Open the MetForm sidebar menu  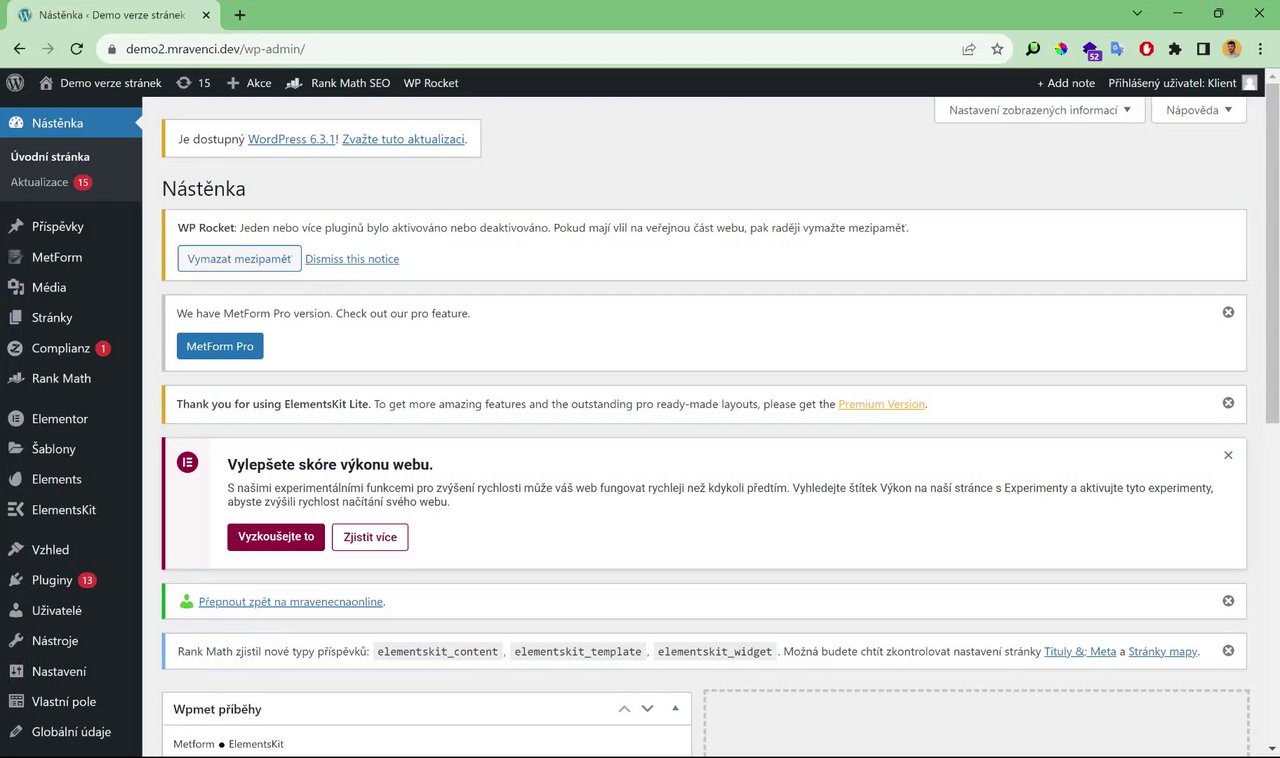pyautogui.click(x=71, y=257)
